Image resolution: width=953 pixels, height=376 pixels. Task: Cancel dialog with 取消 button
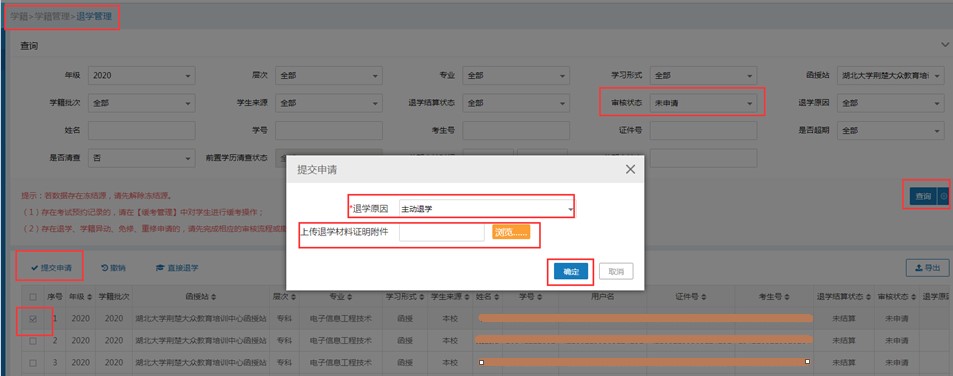(x=616, y=272)
